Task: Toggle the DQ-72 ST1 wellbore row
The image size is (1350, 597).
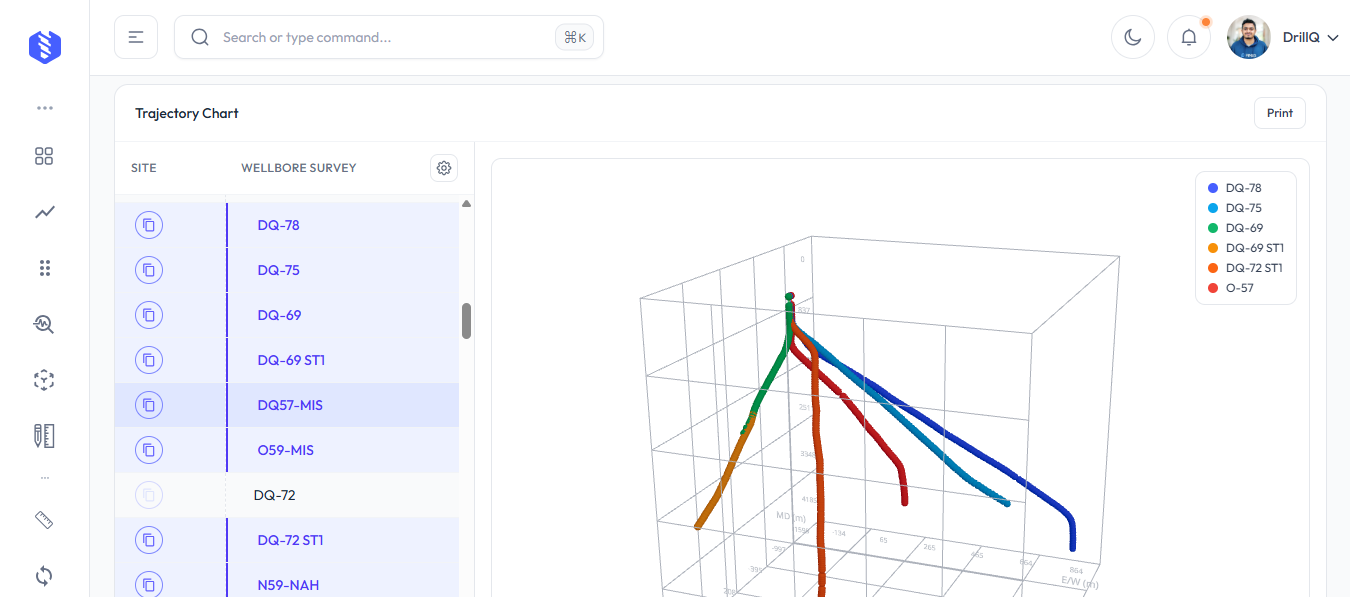Action: coord(287,540)
